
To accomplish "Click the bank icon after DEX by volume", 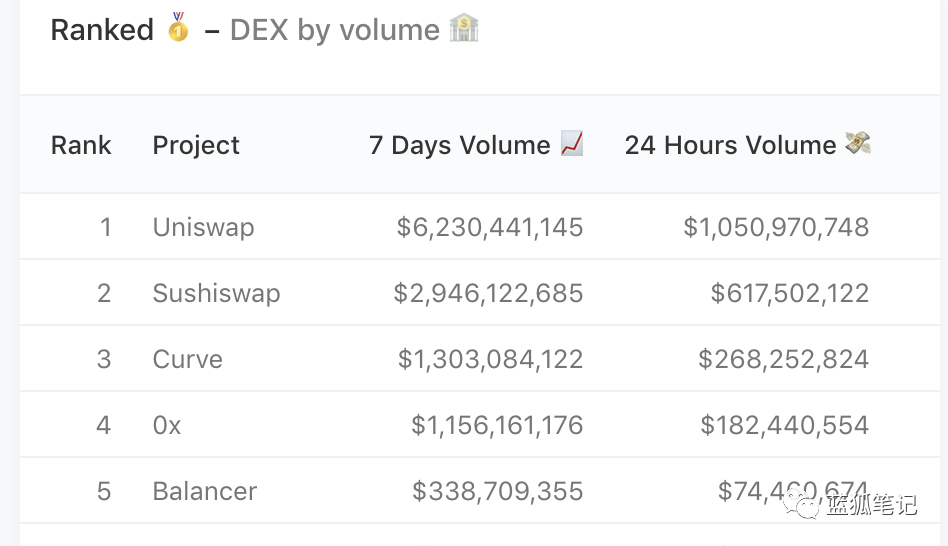I will tap(464, 27).
